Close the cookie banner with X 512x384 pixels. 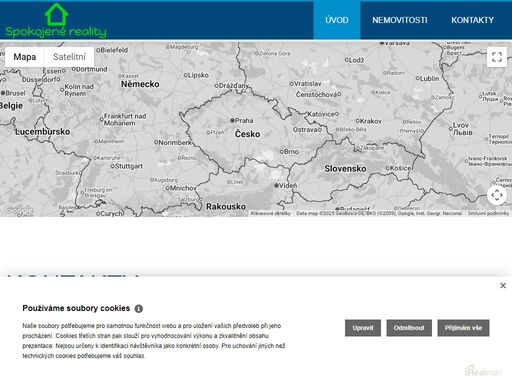pyautogui.click(x=503, y=285)
